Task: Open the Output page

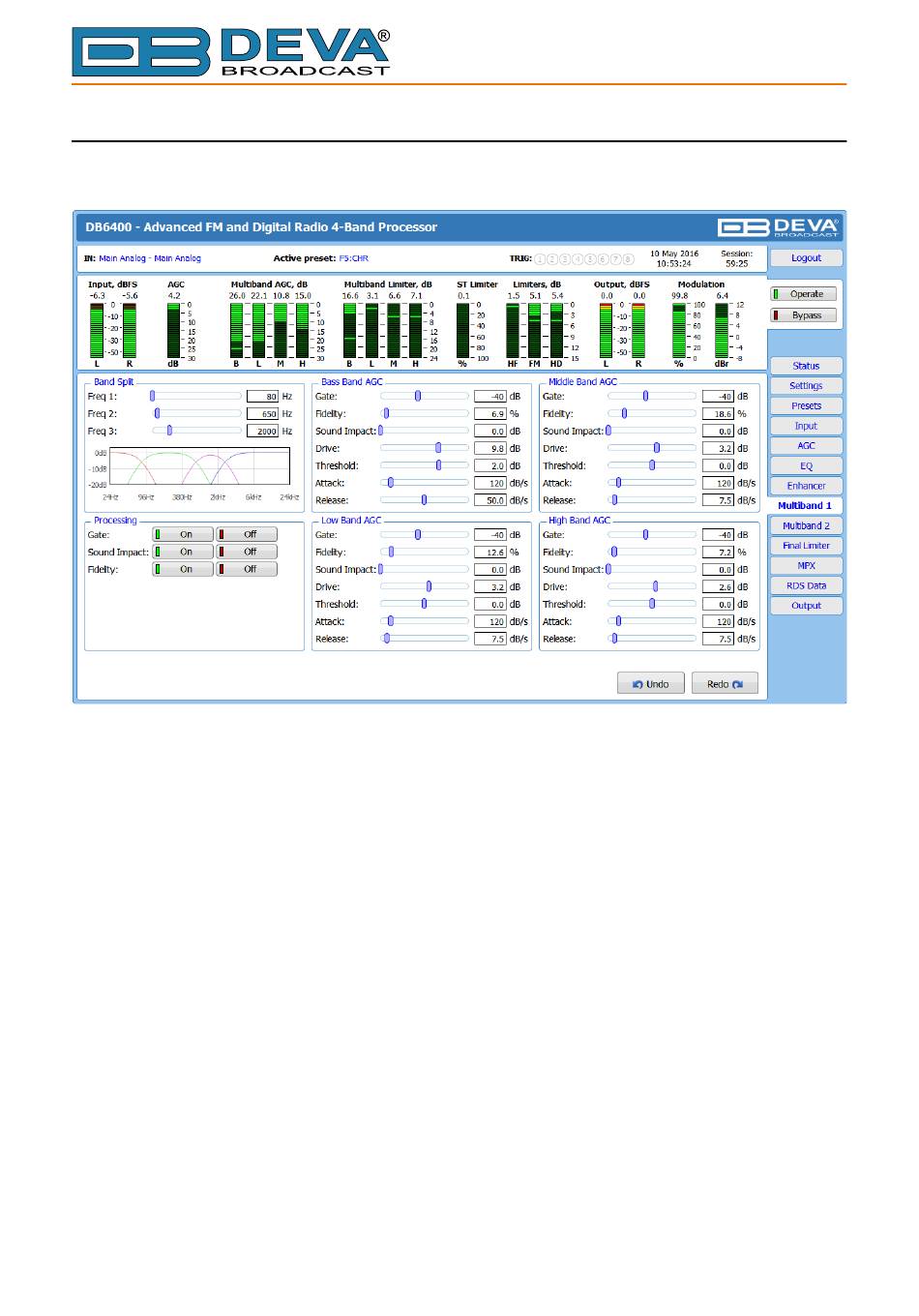Action: tap(806, 606)
